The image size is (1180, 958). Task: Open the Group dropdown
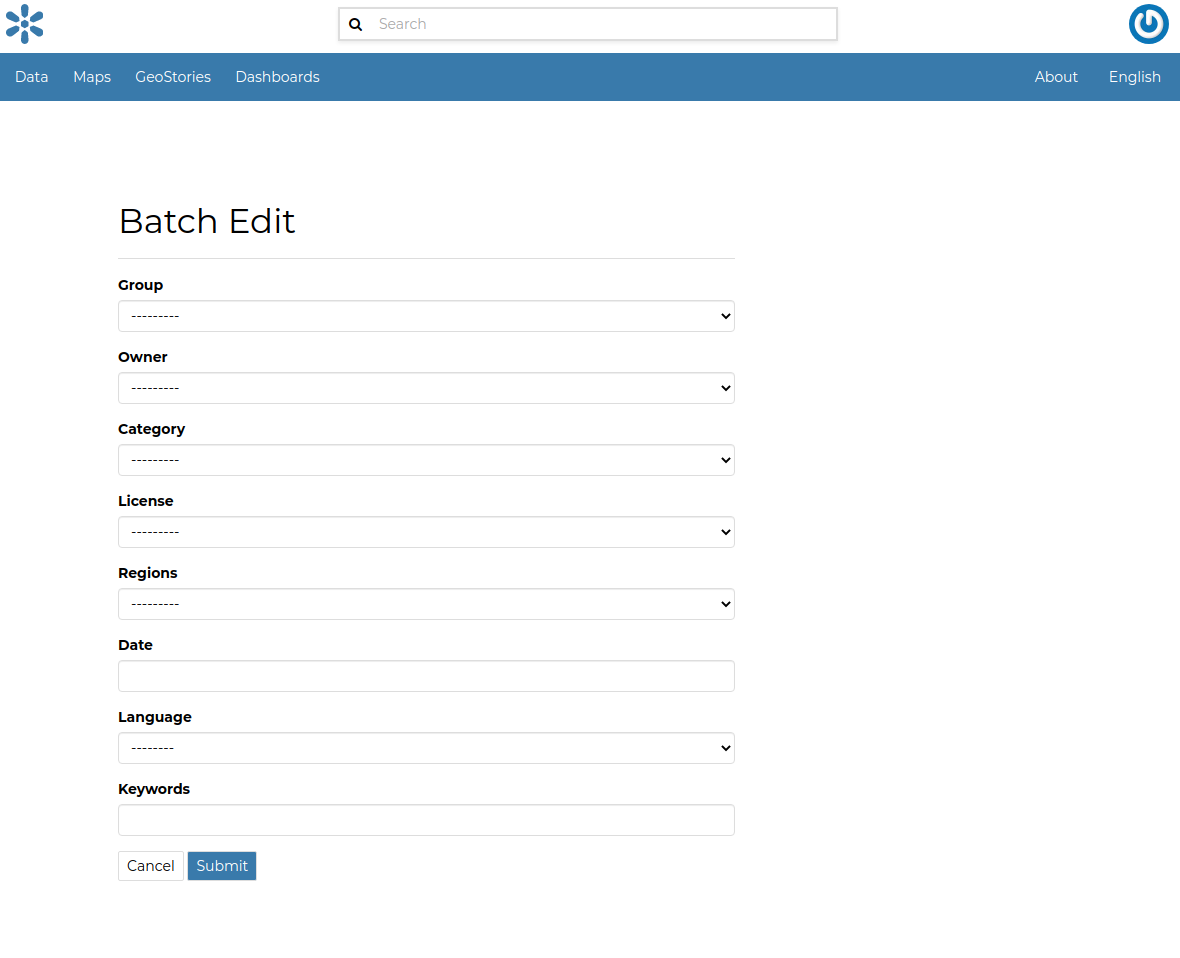point(426,316)
